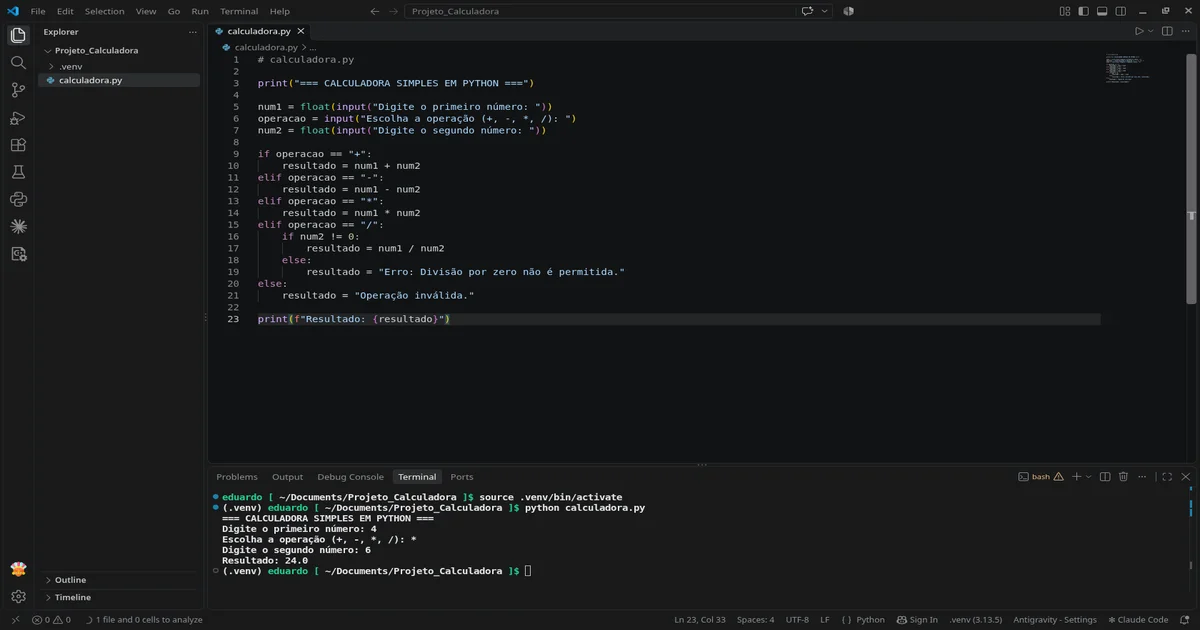Viewport: 1200px width, 630px height.
Task: Open the Help menu
Action: tap(280, 11)
